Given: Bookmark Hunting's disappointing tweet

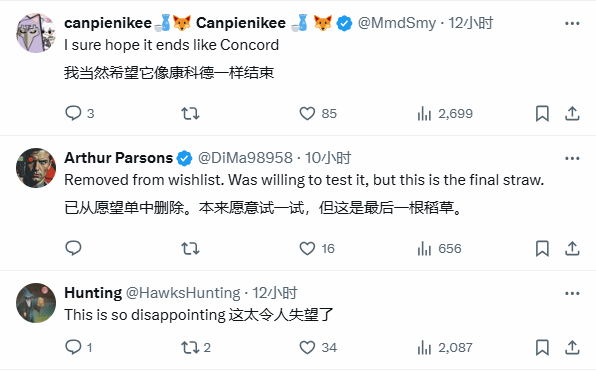Looking at the screenshot, I should tap(542, 347).
